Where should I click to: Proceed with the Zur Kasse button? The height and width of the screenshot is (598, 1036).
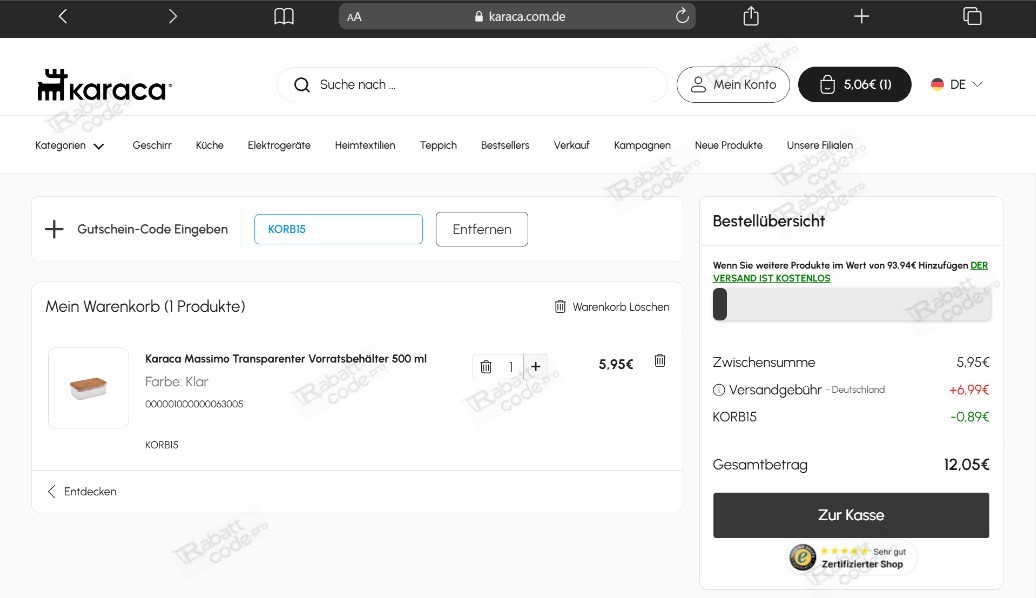tap(851, 515)
